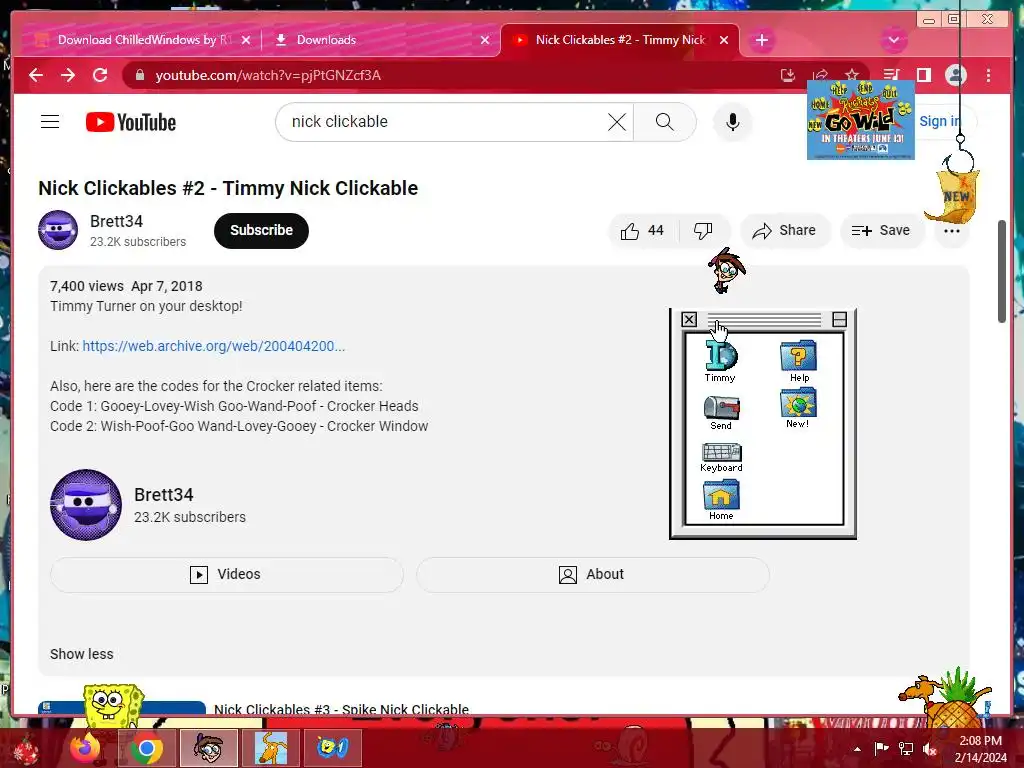Open Brett34's About button
The height and width of the screenshot is (768, 1024).
click(592, 575)
